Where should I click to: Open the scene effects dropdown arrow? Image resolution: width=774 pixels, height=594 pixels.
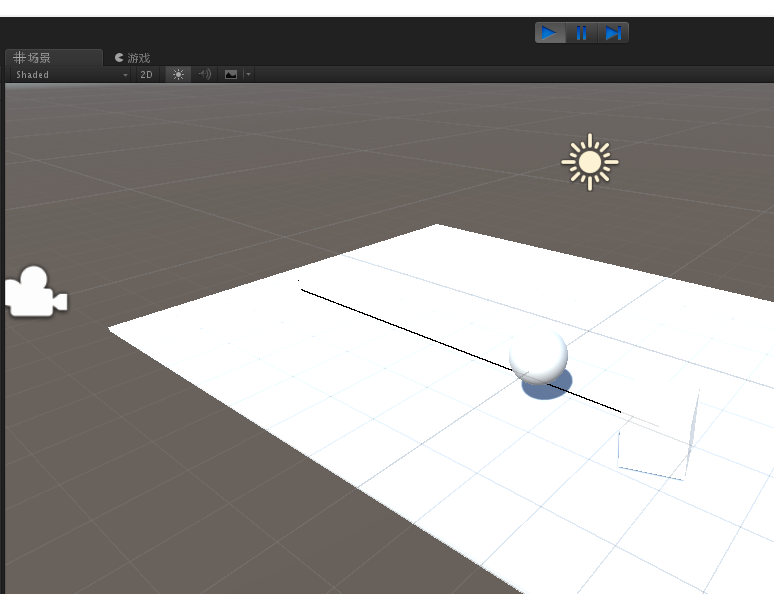[x=249, y=75]
